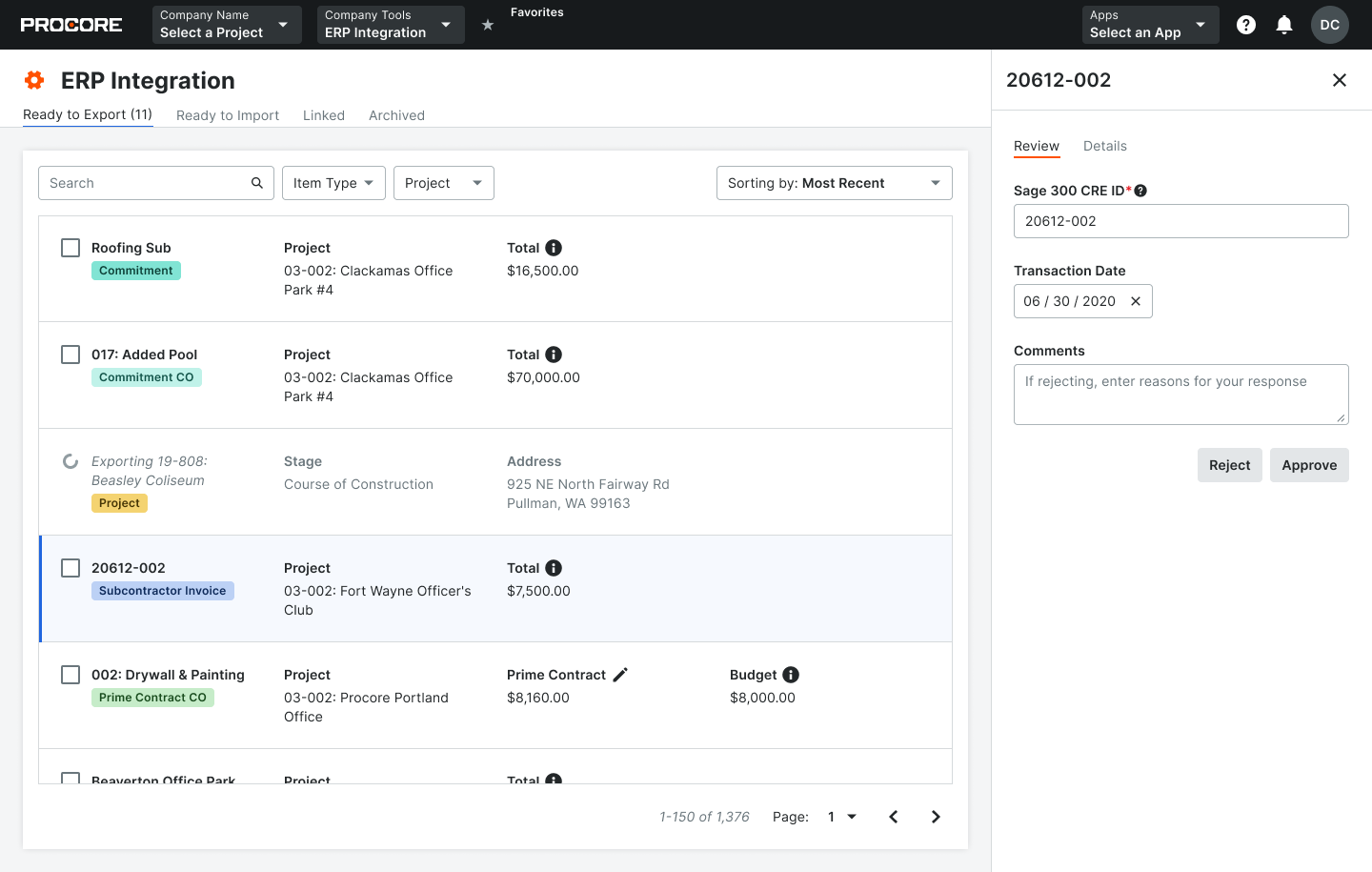This screenshot has width=1372, height=872.
Task: Click the Transaction Date field
Action: pyautogui.click(x=1083, y=301)
